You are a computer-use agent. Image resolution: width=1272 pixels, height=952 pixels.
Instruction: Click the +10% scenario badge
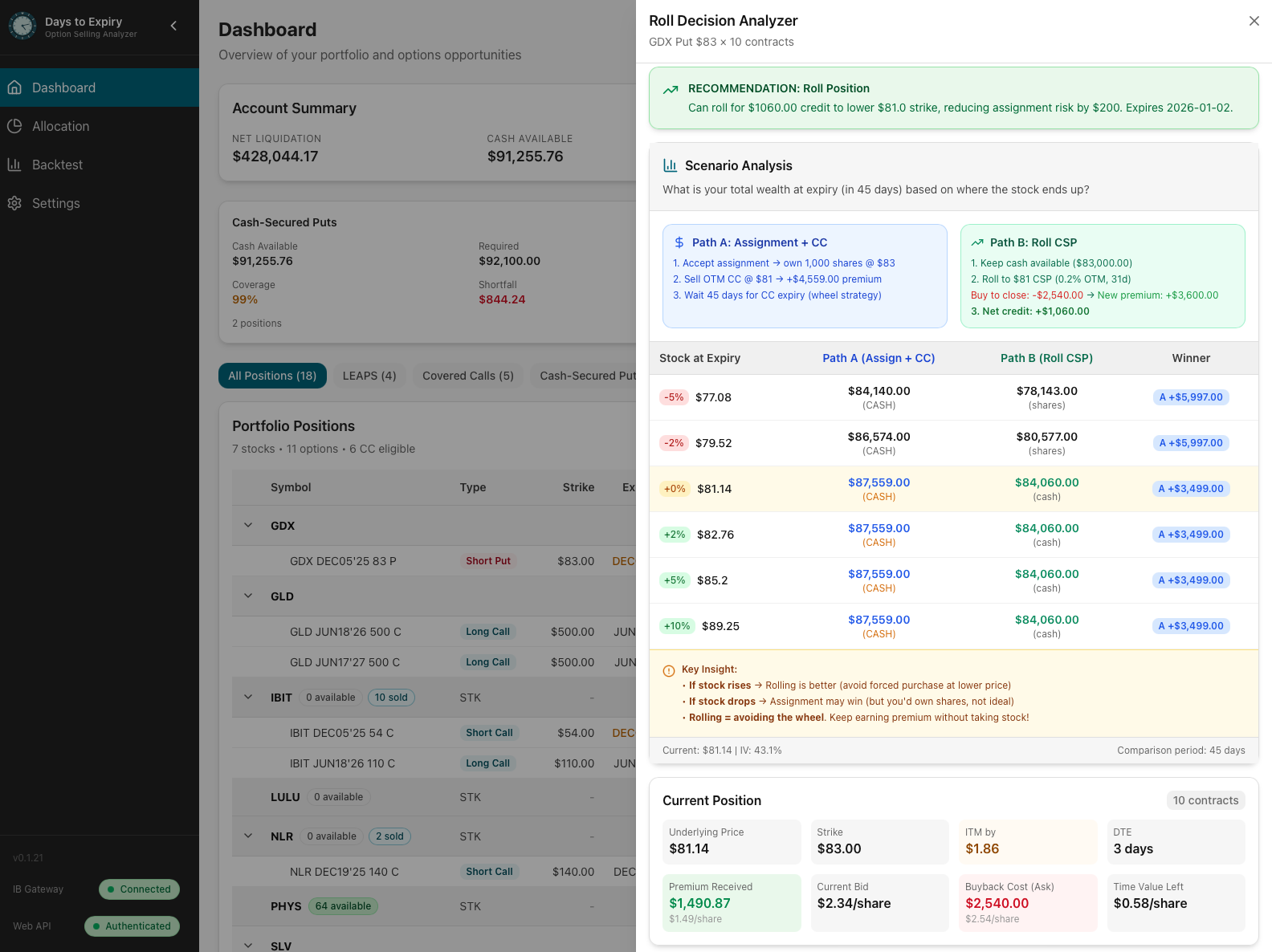tap(677, 626)
